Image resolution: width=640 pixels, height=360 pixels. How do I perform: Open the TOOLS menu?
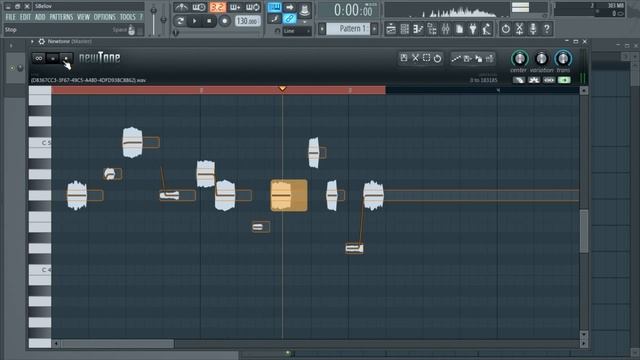tap(128, 17)
